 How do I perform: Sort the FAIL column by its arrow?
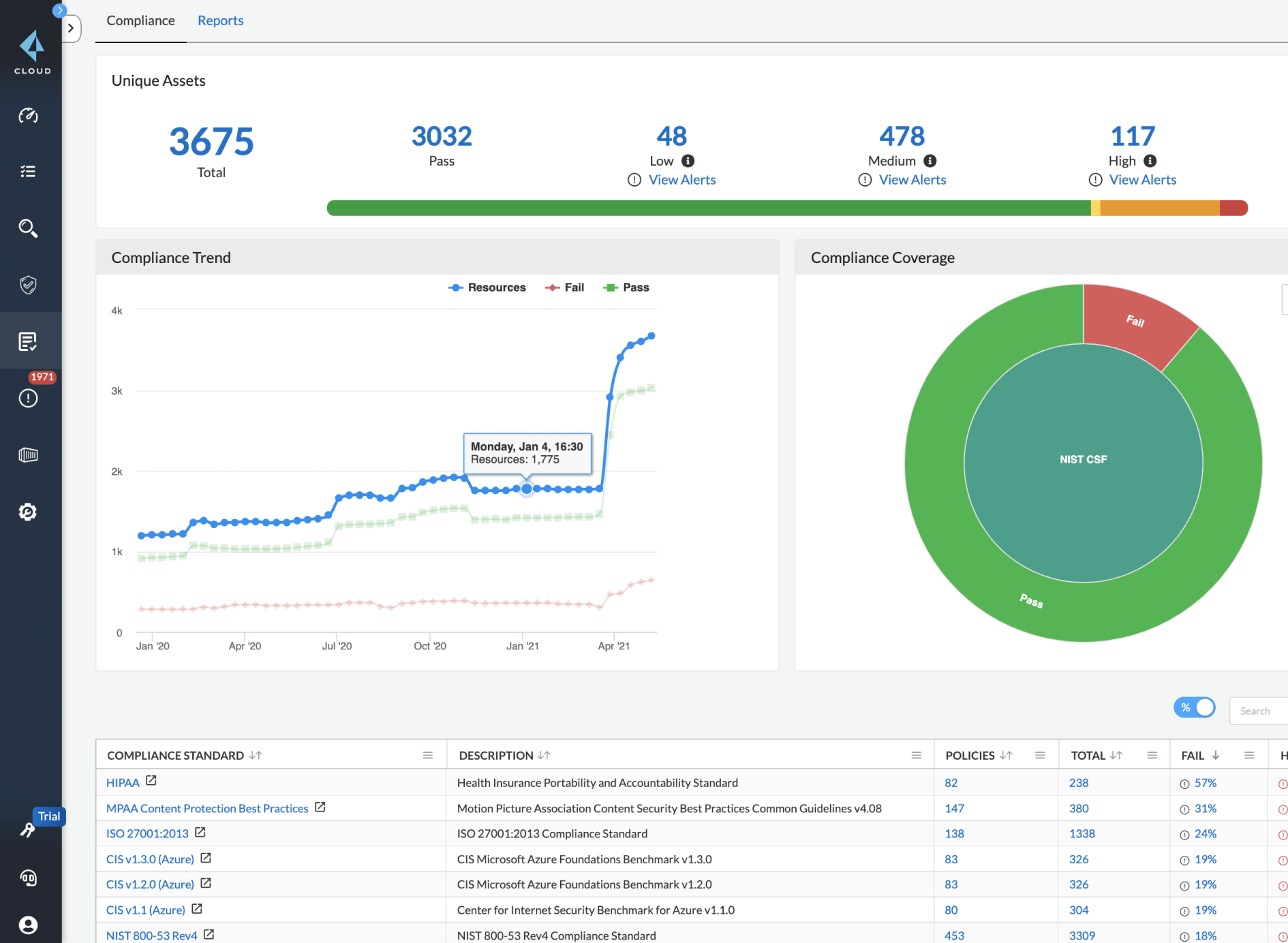(x=1214, y=755)
